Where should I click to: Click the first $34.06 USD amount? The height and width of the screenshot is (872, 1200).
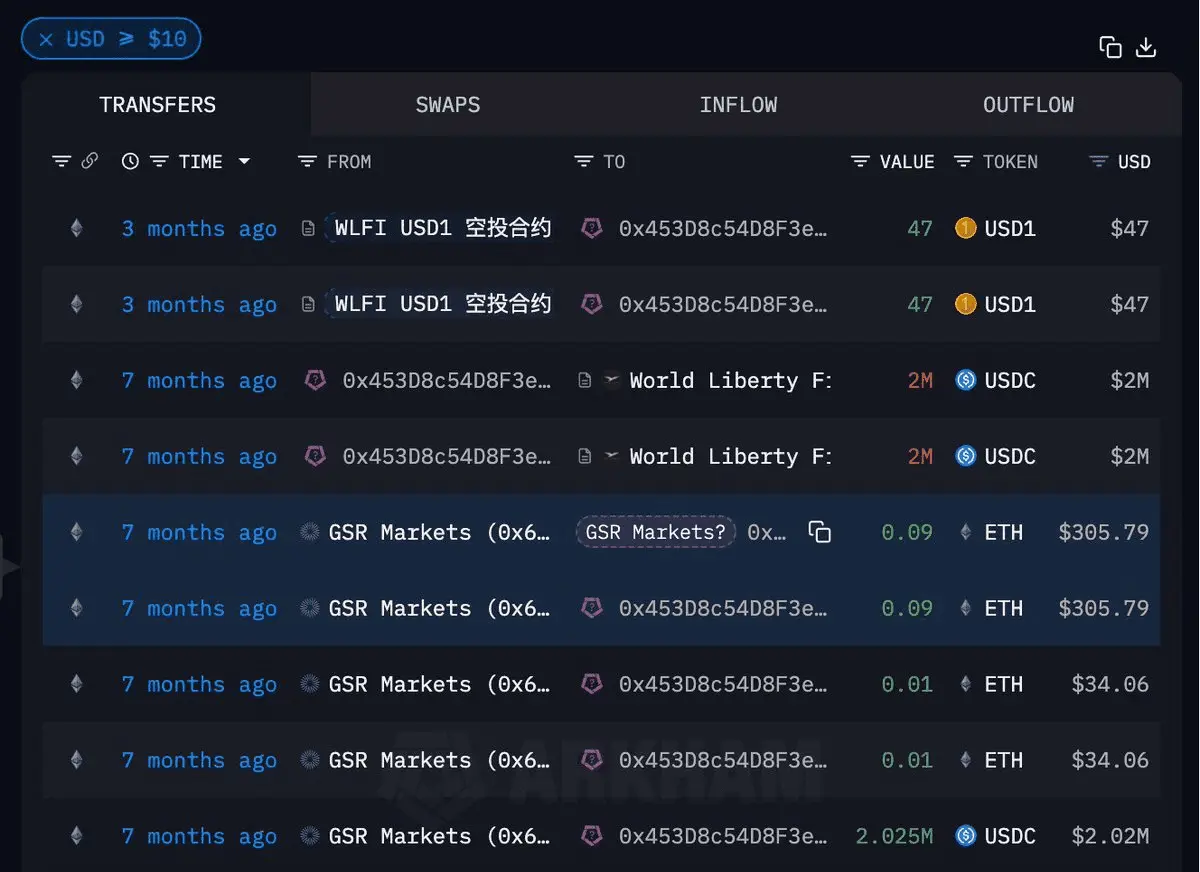(x=1110, y=685)
